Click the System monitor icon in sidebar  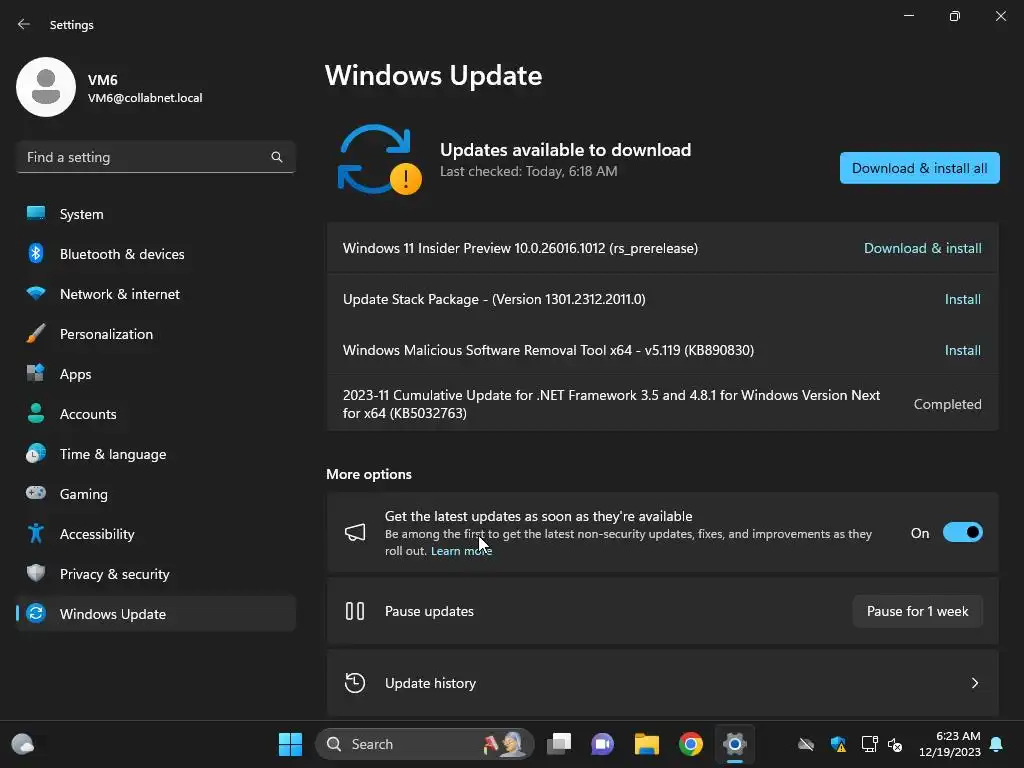(36, 214)
